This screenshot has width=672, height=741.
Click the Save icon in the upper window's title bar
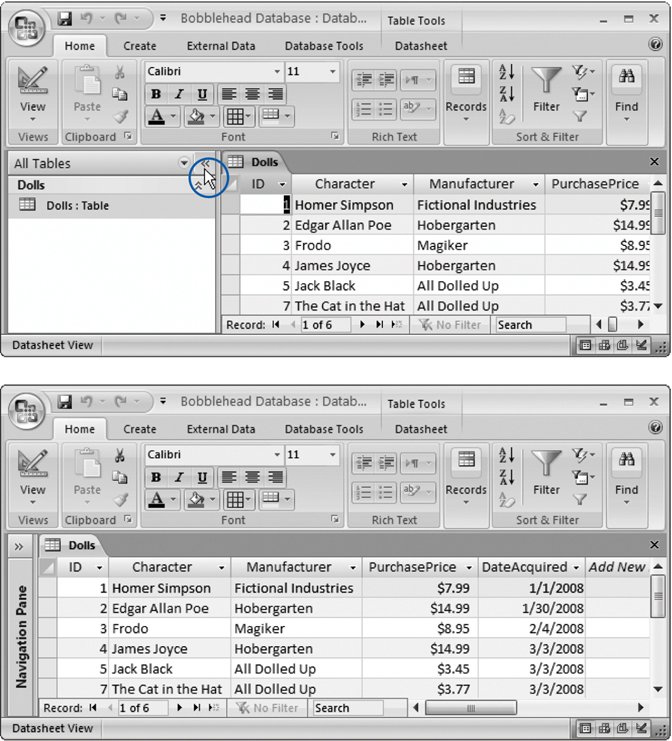tap(65, 19)
